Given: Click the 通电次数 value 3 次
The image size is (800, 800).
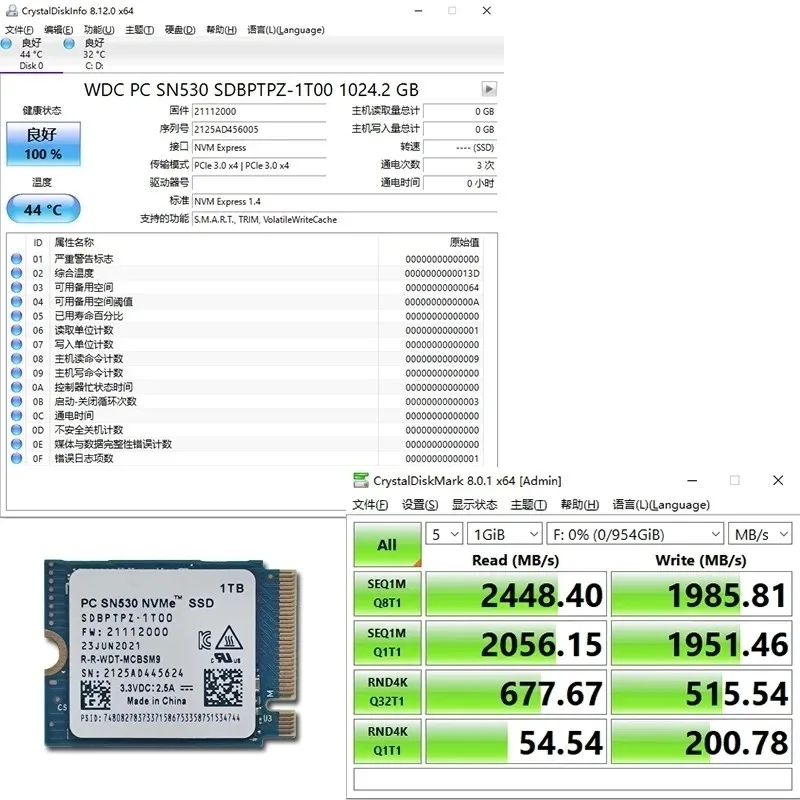Looking at the screenshot, I should pyautogui.click(x=460, y=165).
